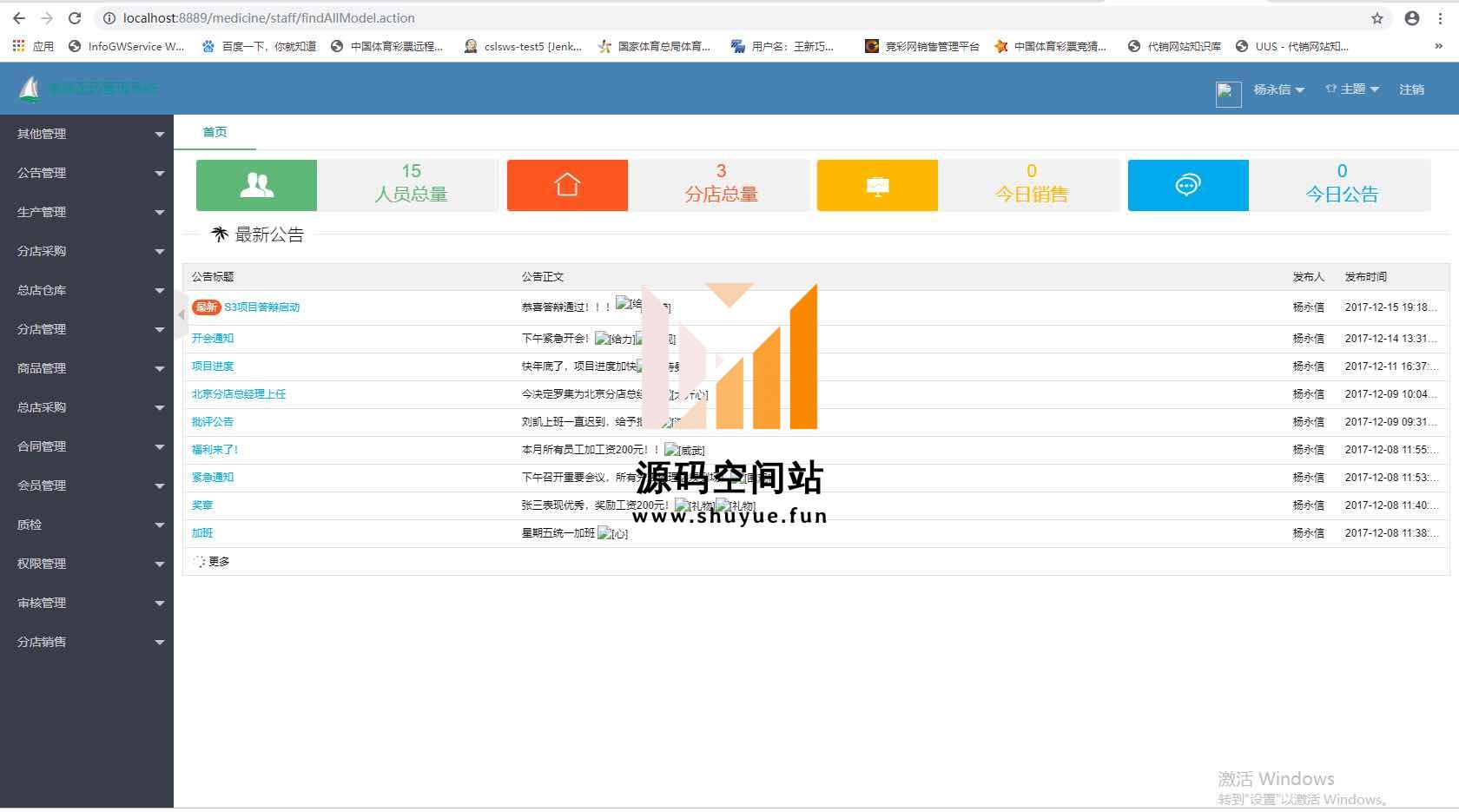This screenshot has width=1459, height=812.
Task: Open the InfoGWService bookmark
Action: pyautogui.click(x=126, y=46)
